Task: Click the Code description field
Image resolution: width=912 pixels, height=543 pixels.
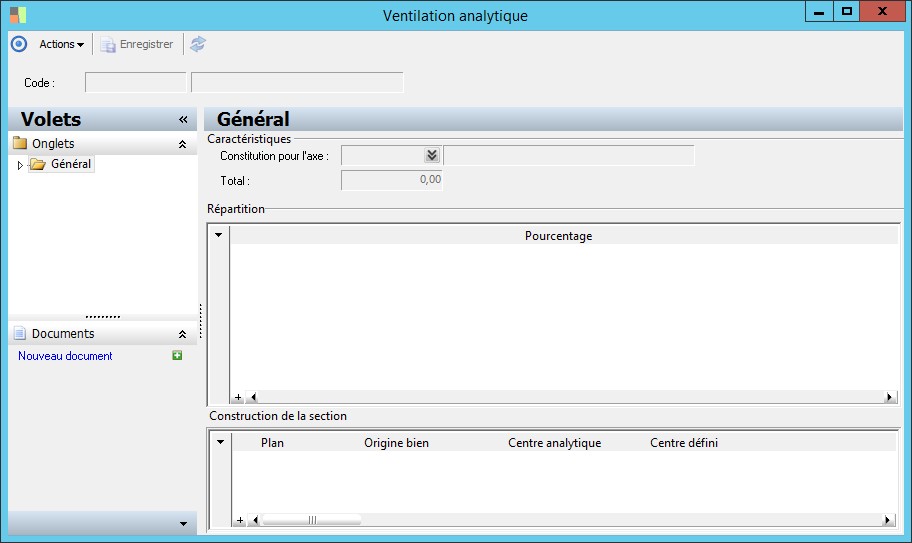Action: coord(297,83)
